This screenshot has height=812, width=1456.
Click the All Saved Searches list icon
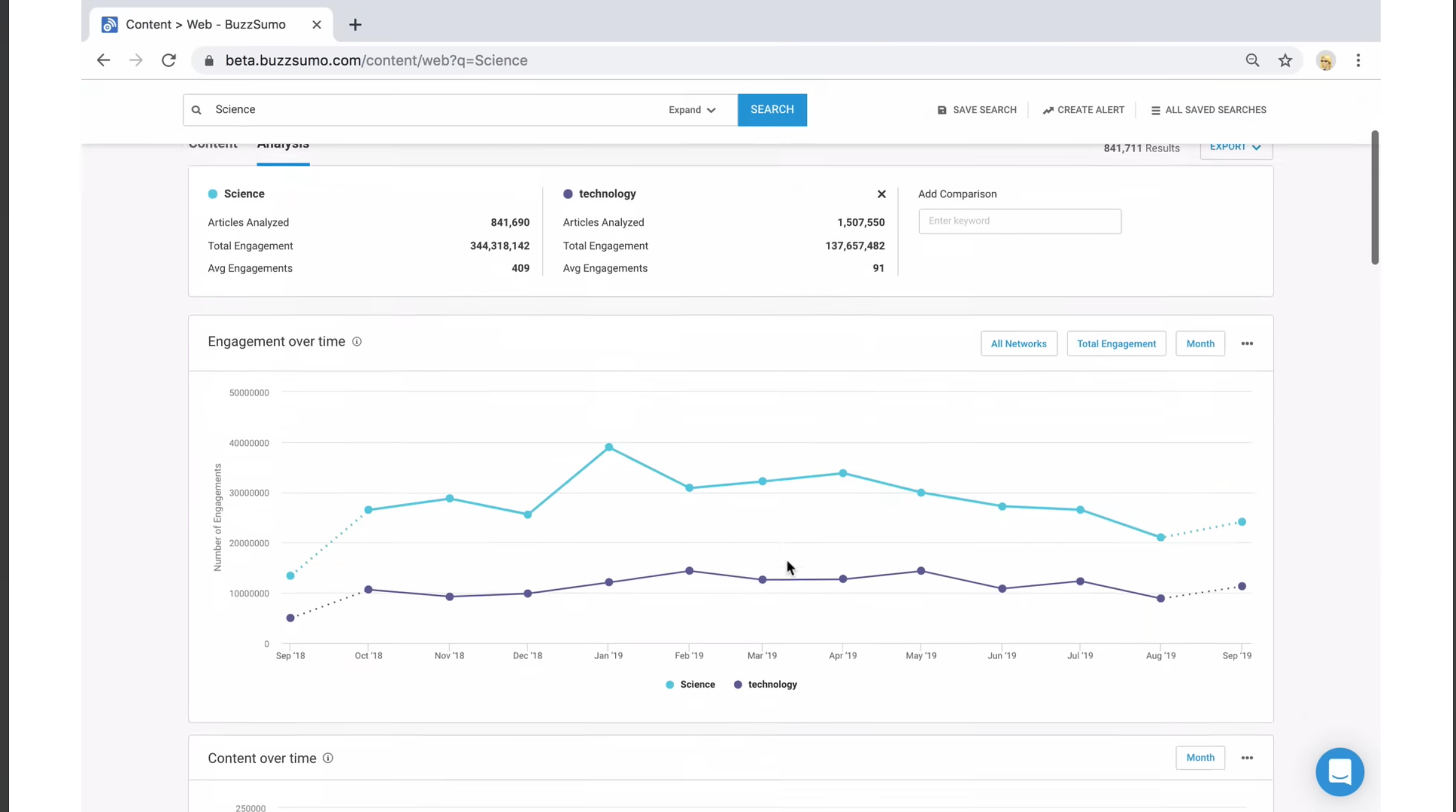click(x=1156, y=109)
